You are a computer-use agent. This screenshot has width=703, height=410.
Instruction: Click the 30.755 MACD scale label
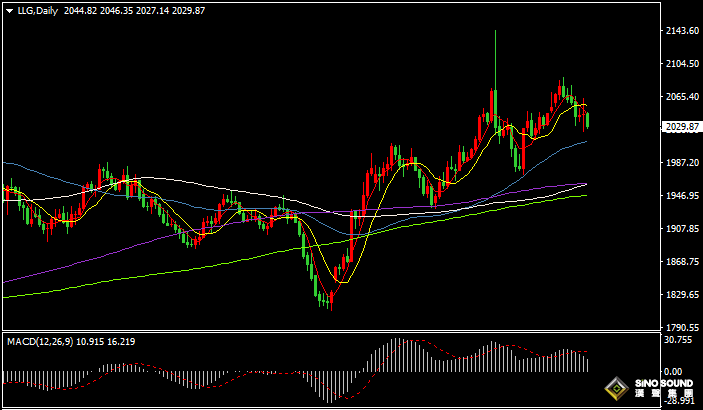[681, 340]
